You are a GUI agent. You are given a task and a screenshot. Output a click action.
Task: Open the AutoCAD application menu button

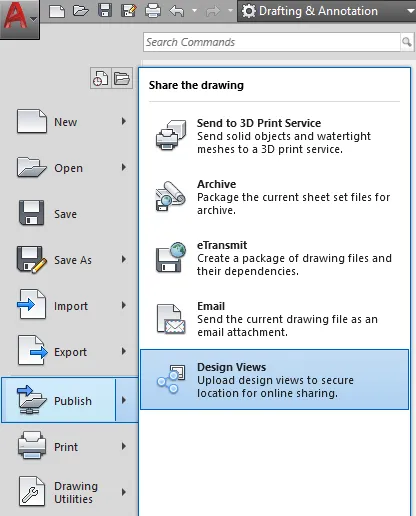pyautogui.click(x=20, y=19)
